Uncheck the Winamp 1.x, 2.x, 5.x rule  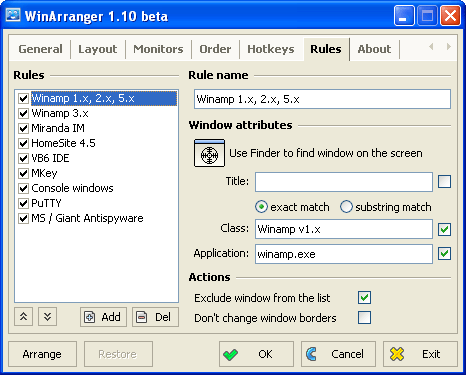coord(23,98)
